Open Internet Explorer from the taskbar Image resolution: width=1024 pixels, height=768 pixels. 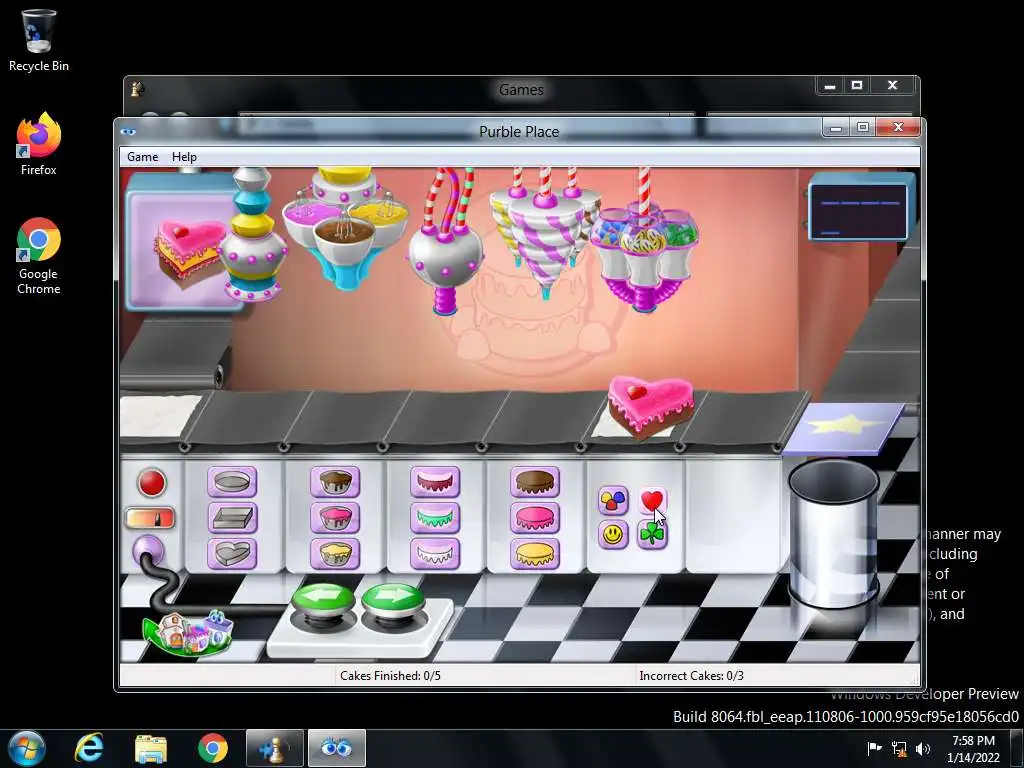coord(89,748)
